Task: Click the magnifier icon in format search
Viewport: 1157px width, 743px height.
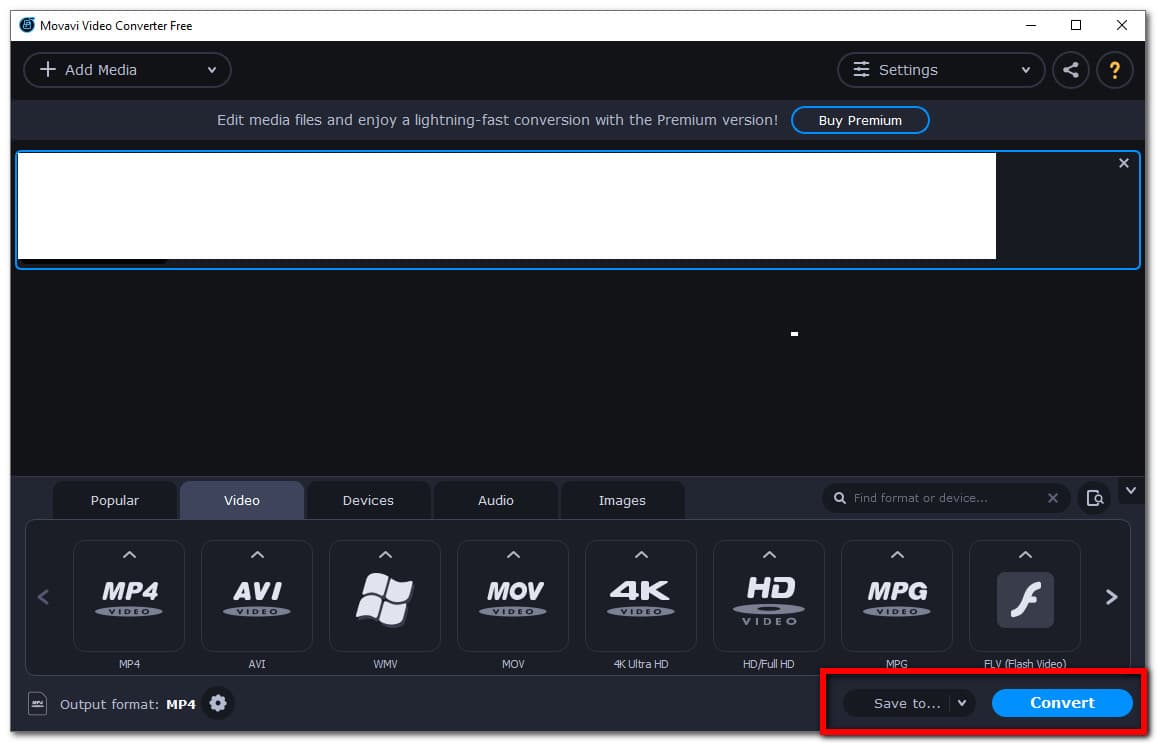Action: pyautogui.click(x=840, y=498)
